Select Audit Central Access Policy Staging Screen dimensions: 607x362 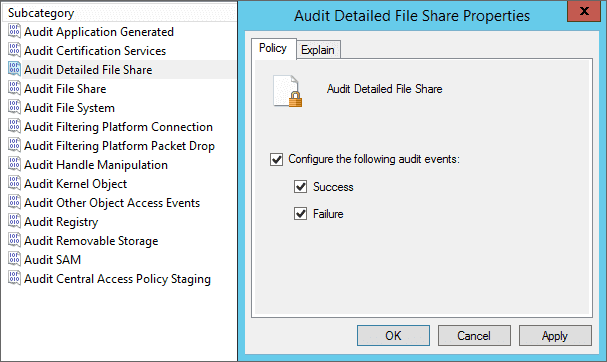[x=117, y=279]
